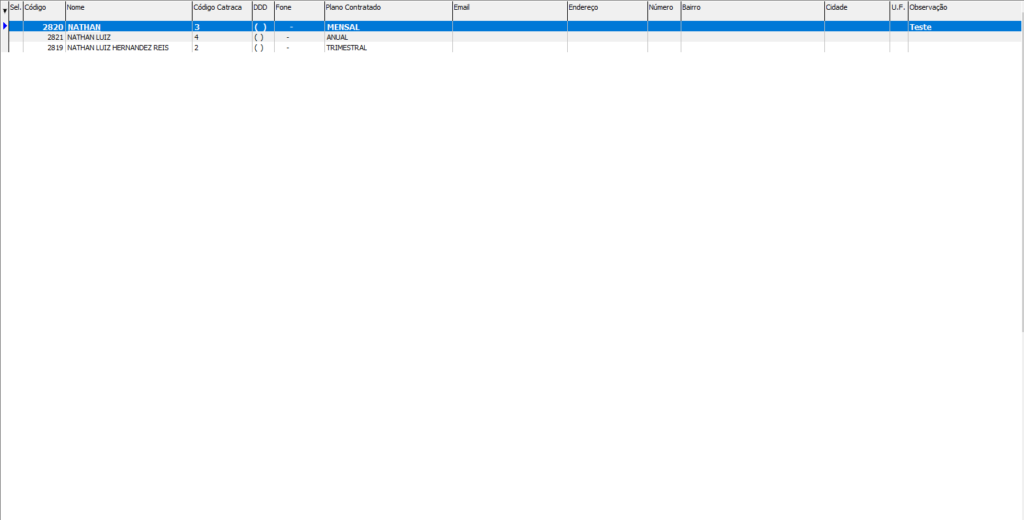Click the Sel. cell of row 2819
The width and height of the screenshot is (1024, 520).
click(x=16, y=48)
